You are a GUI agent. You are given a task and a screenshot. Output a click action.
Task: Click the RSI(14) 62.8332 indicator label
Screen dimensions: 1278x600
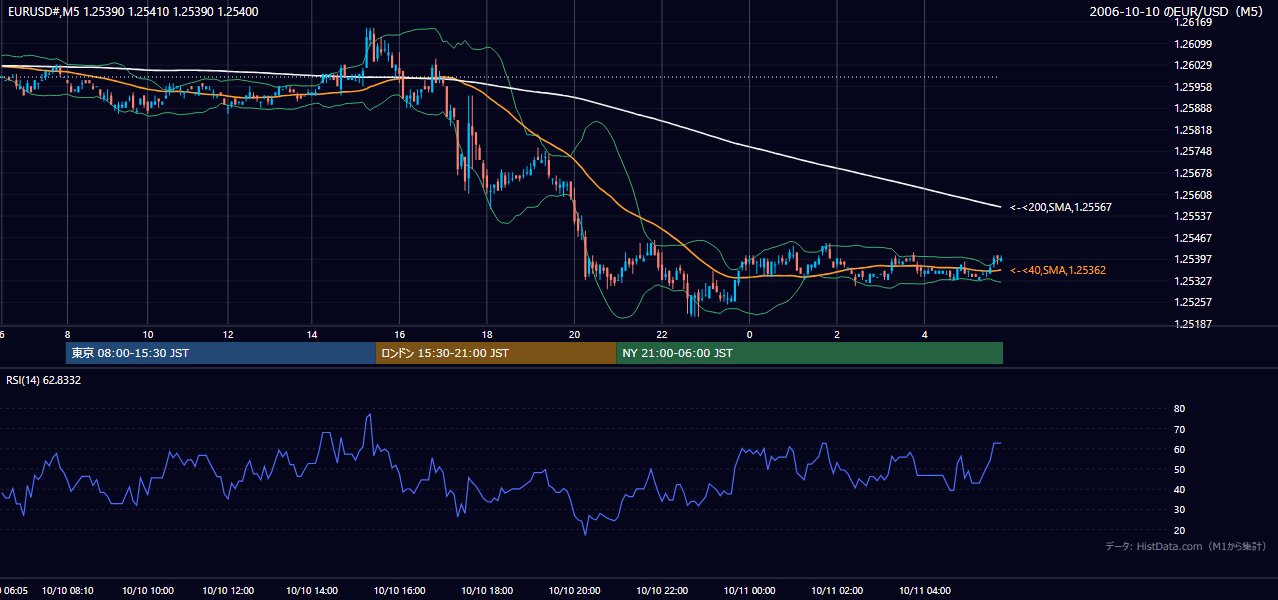[x=44, y=380]
